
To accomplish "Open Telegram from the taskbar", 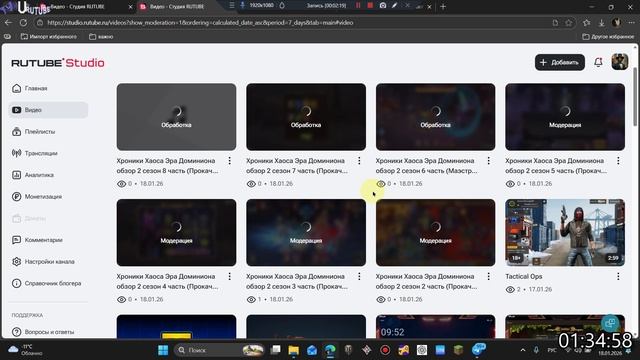I will 478,349.
